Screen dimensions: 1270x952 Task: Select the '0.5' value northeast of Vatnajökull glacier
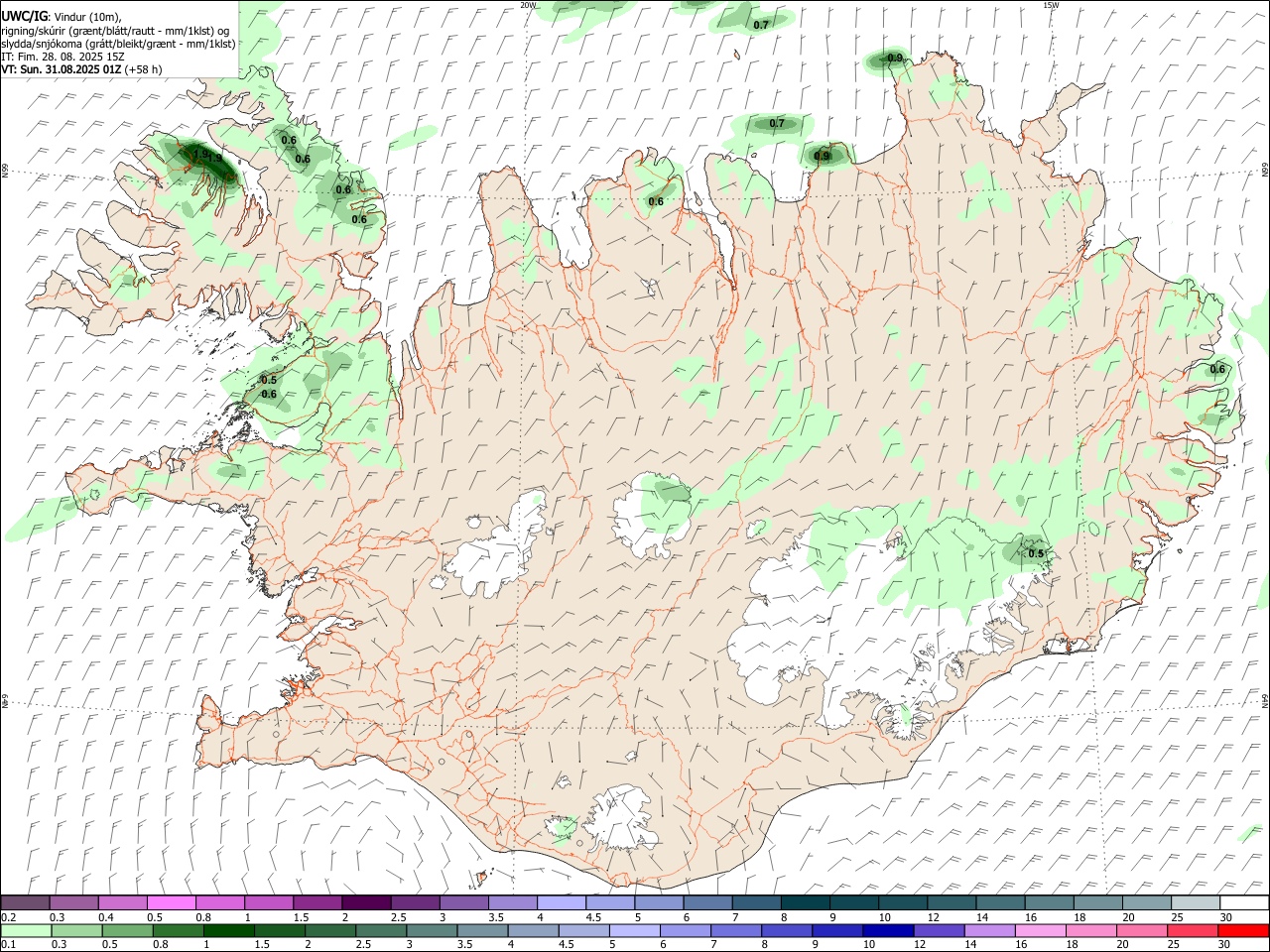click(x=1036, y=553)
